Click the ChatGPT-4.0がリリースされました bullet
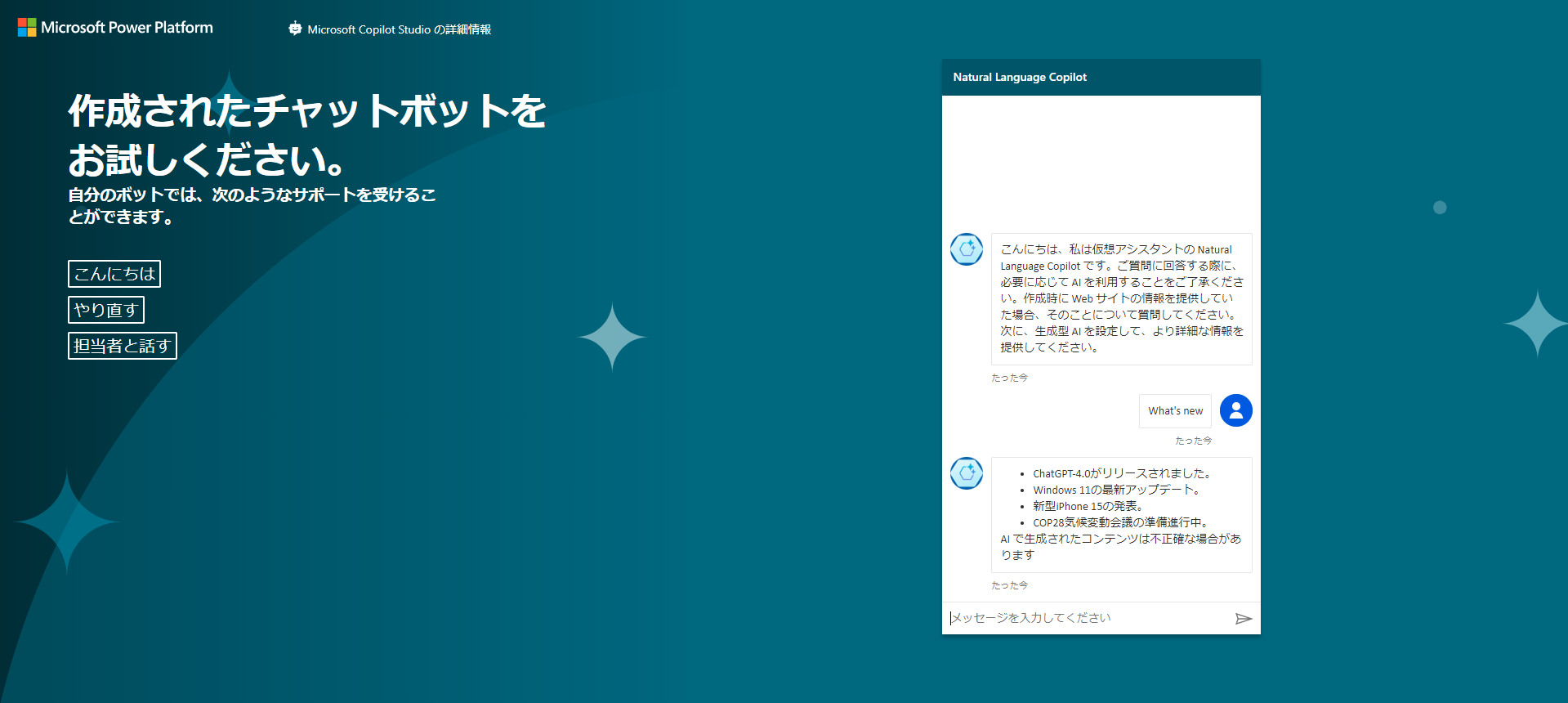The width and height of the screenshot is (1568, 703). (x=1124, y=473)
